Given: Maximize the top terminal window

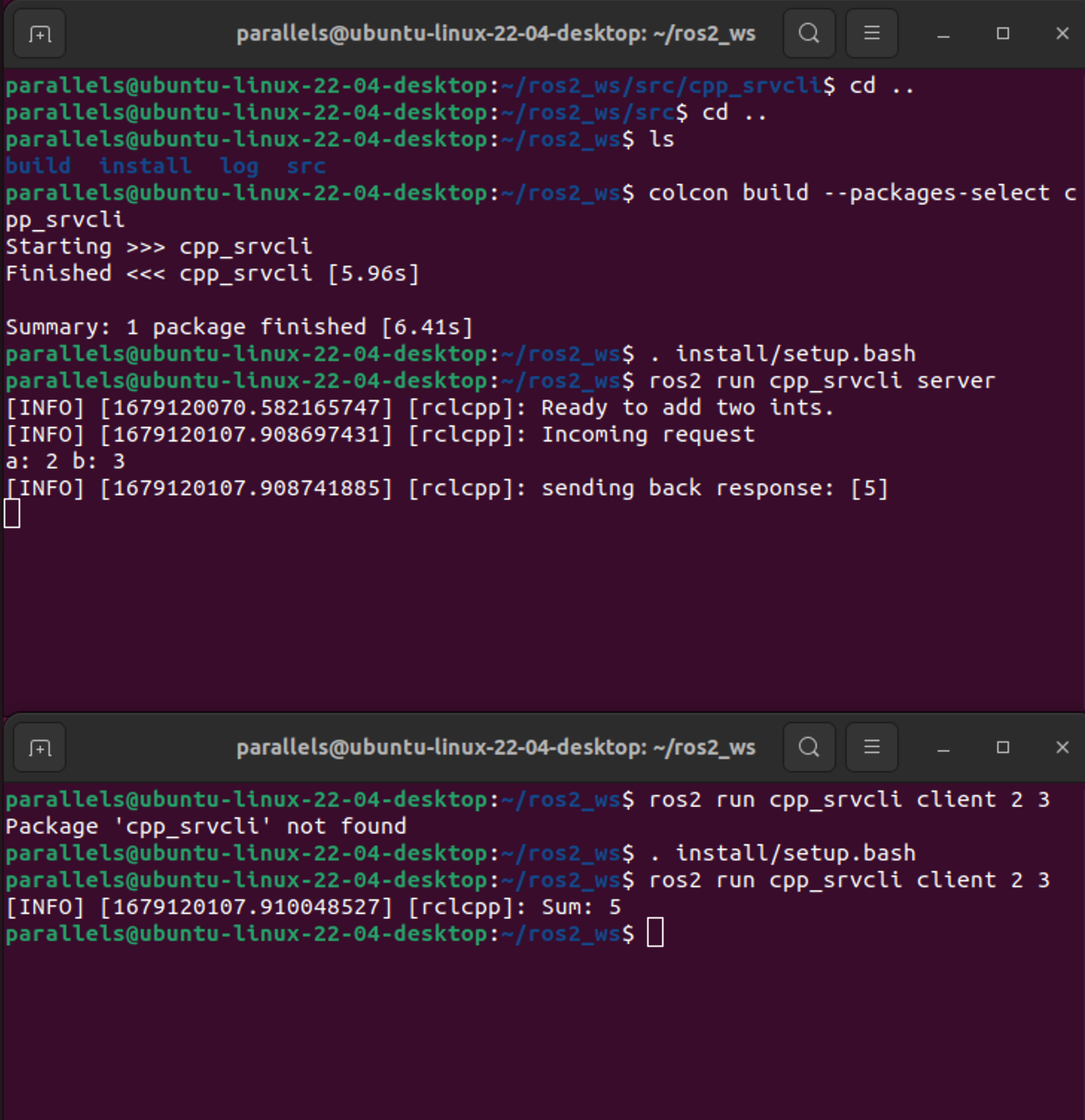Looking at the screenshot, I should pyautogui.click(x=1002, y=33).
